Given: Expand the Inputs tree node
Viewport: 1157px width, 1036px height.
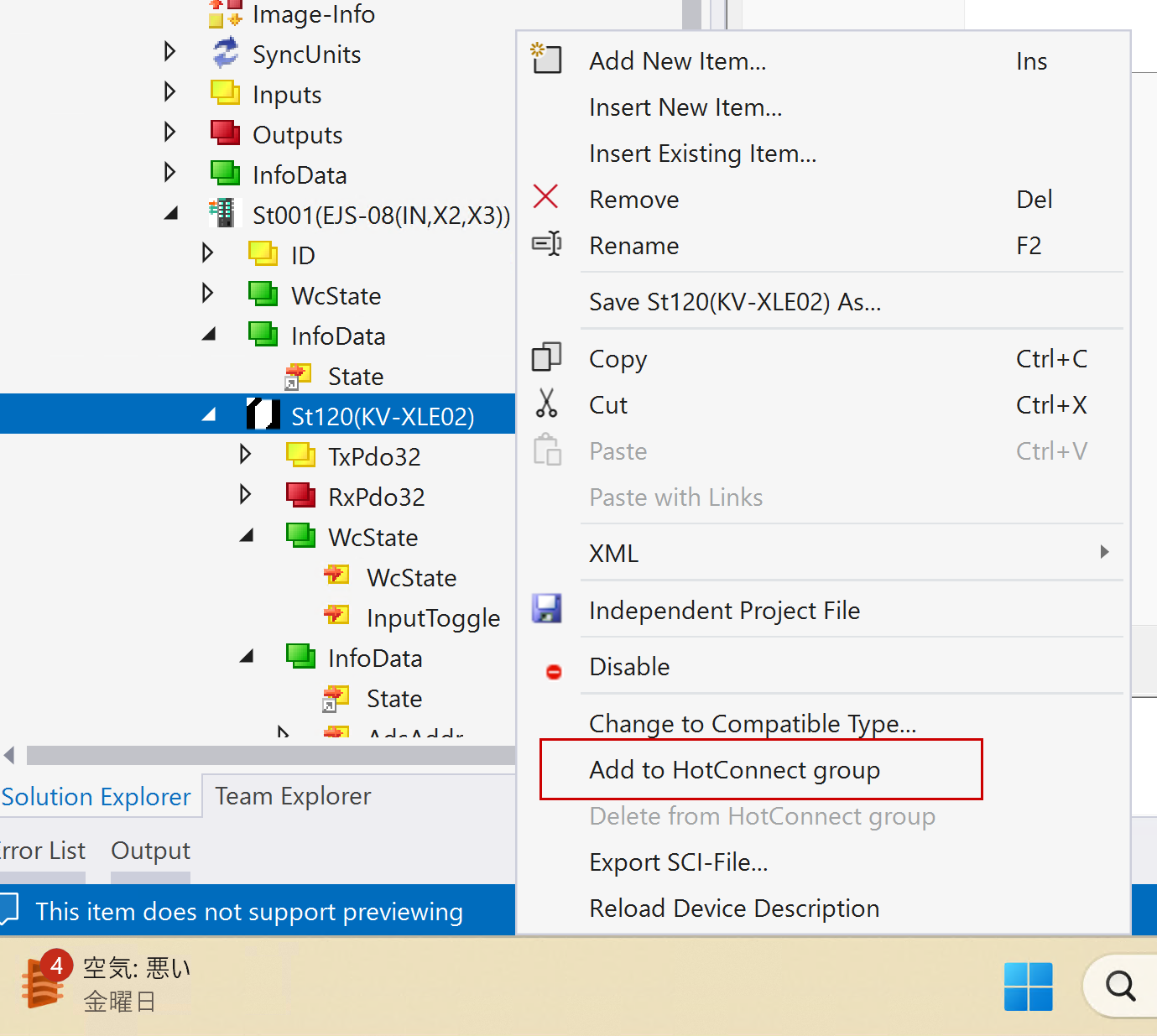Looking at the screenshot, I should (170, 91).
